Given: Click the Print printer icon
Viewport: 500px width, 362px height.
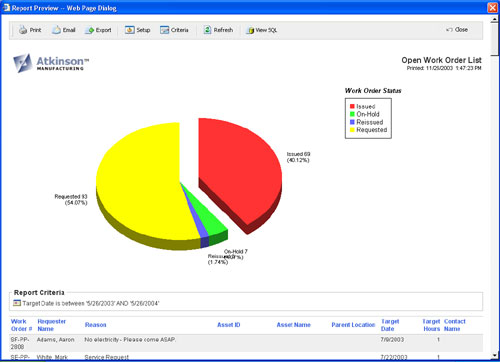Looking at the screenshot, I should [23, 30].
